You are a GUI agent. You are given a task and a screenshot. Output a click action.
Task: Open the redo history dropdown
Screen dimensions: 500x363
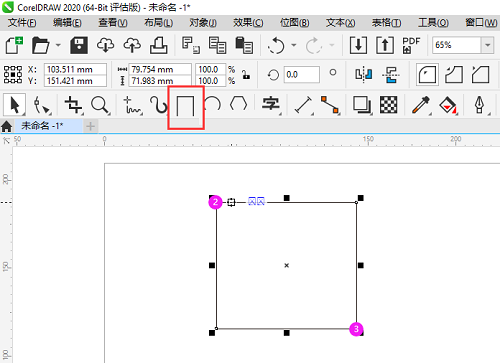tap(332, 45)
